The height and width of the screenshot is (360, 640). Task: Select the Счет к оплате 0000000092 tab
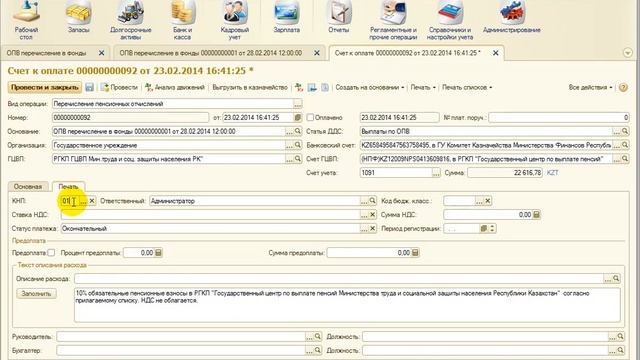point(407,53)
